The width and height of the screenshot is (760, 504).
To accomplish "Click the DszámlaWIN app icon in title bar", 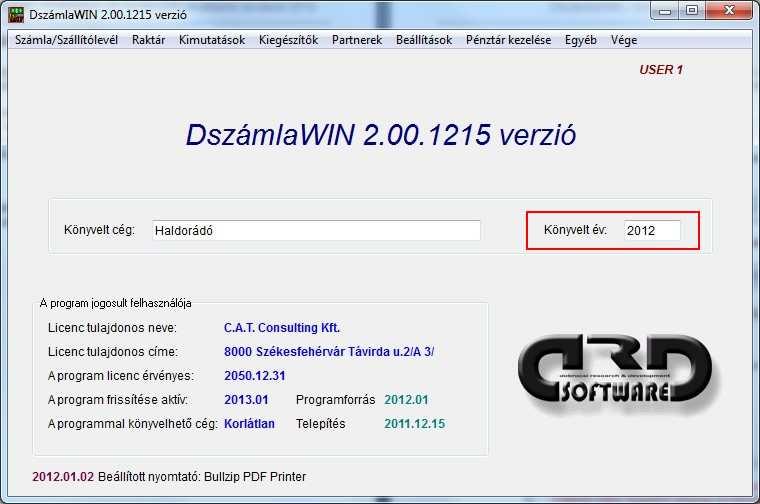I will coord(16,15).
